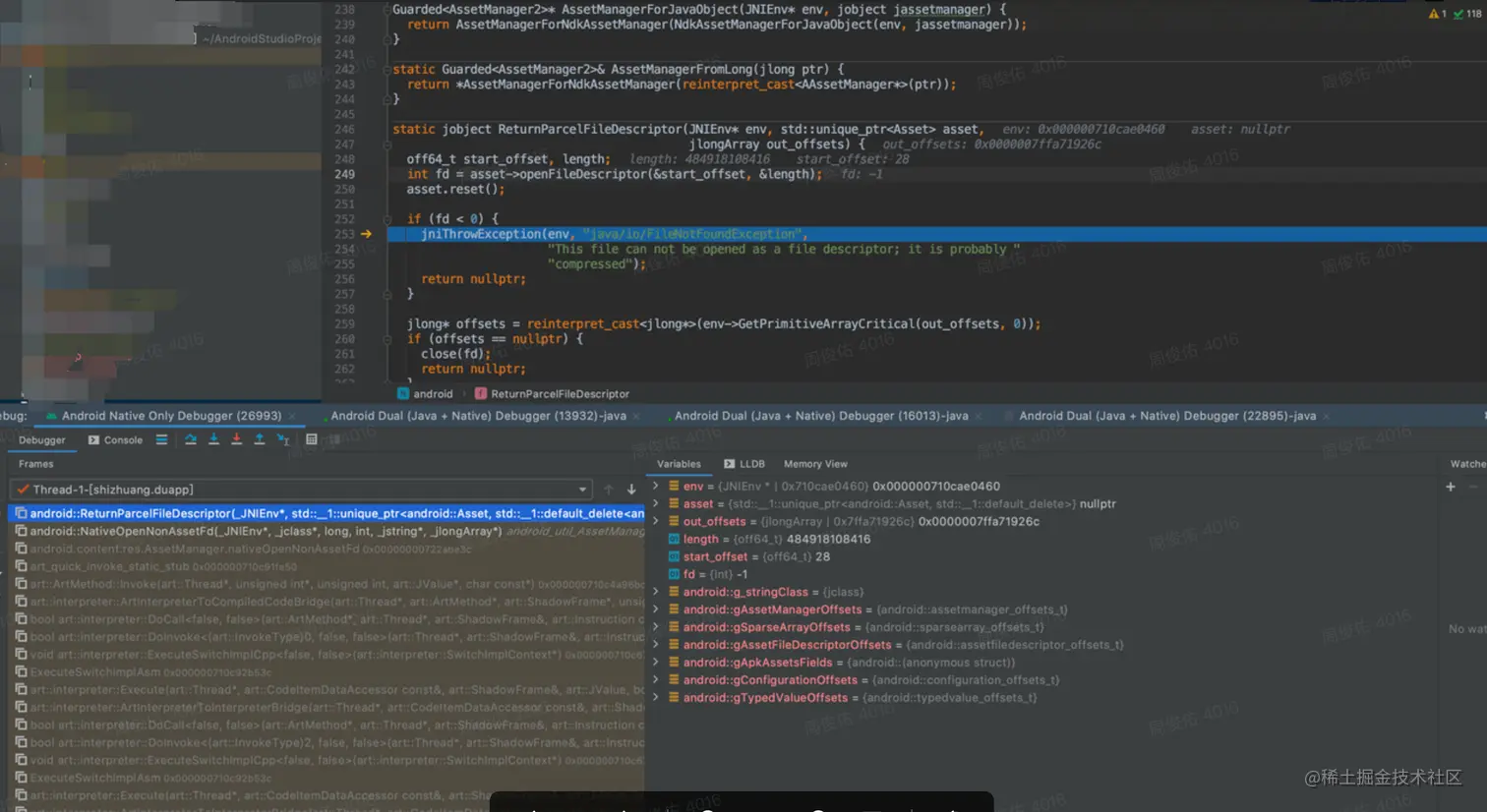Toggle the code fold marker at line 252
This screenshot has height=812, width=1487.
(x=387, y=219)
